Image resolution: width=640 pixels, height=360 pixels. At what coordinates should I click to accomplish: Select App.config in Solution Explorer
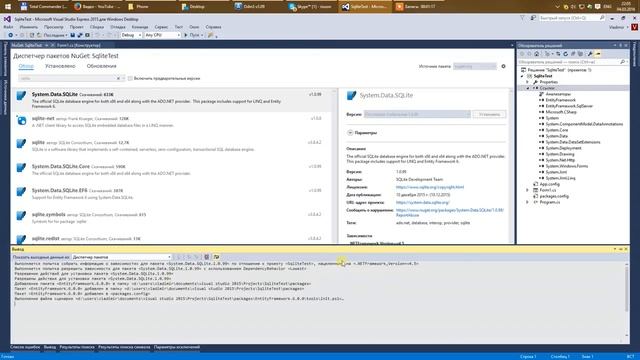pyautogui.click(x=549, y=184)
